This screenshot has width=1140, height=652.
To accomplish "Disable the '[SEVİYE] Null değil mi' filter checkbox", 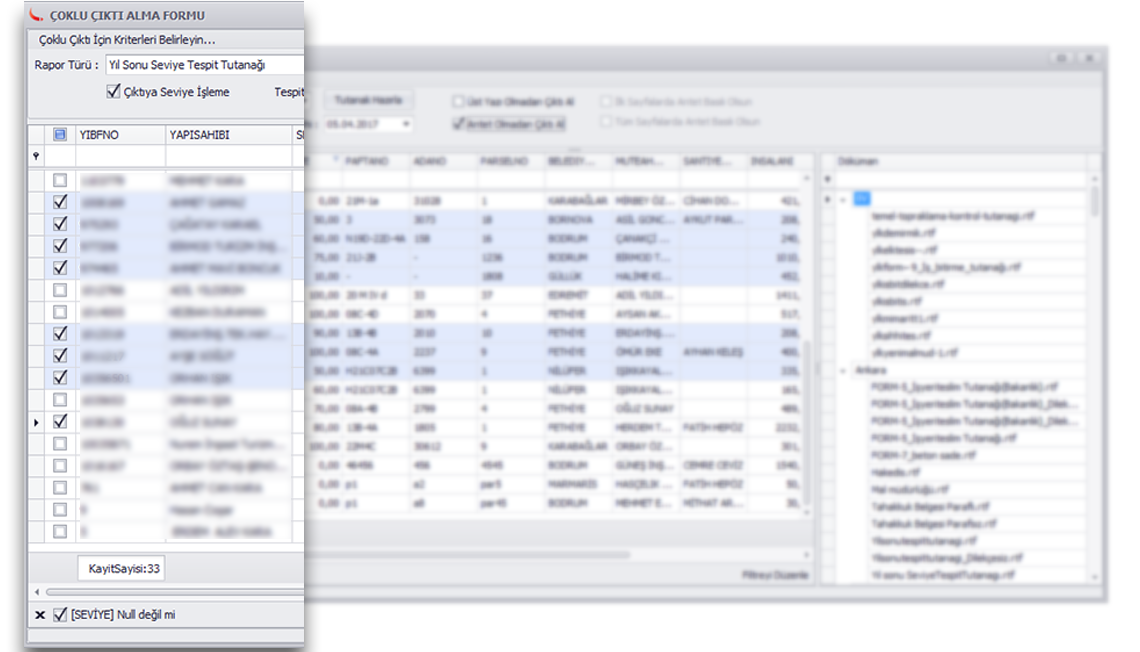I will pyautogui.click(x=60, y=615).
